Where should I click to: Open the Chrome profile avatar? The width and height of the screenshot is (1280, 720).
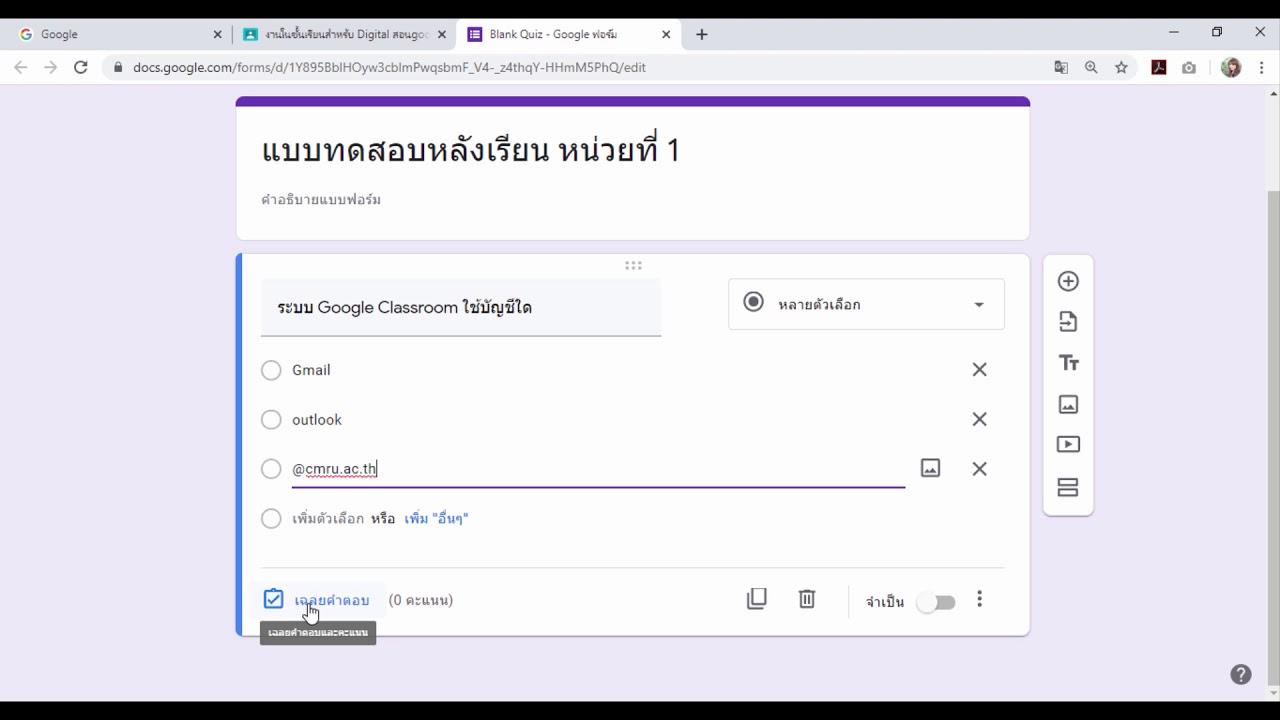[x=1231, y=67]
